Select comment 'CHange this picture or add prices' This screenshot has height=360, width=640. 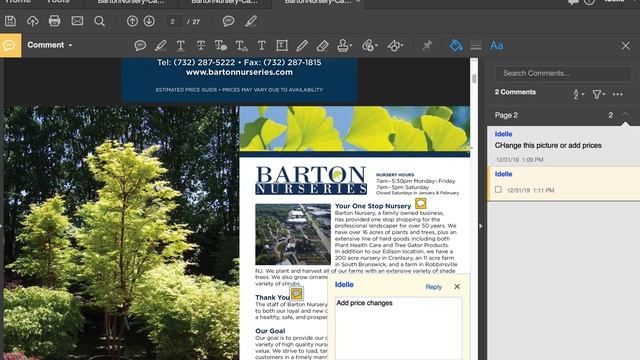[564, 146]
